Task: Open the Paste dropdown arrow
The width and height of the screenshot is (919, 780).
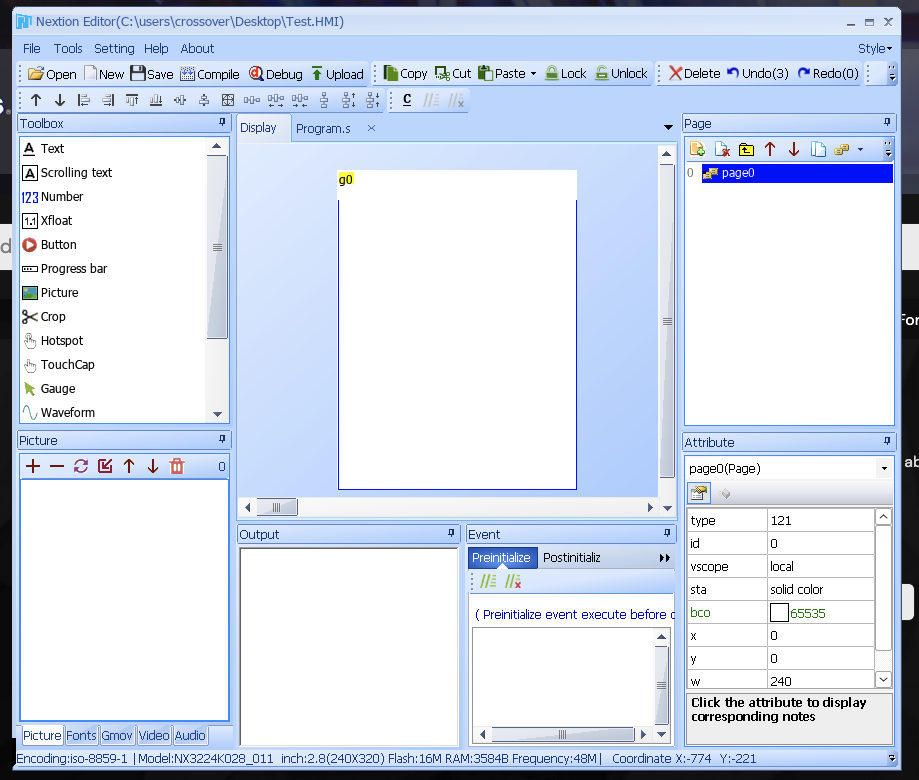Action: tap(533, 74)
